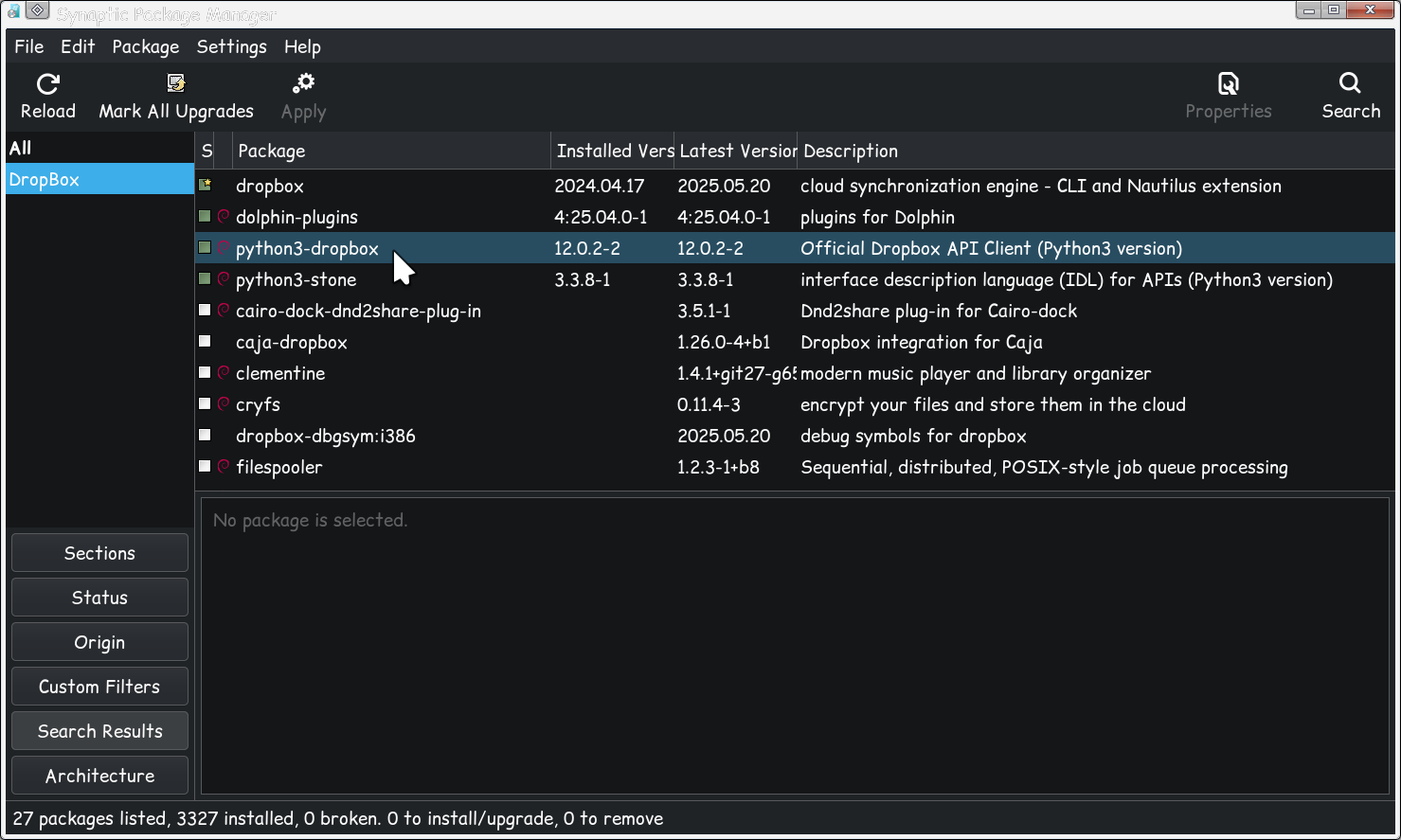Toggle the status box for filespooler

tap(205, 467)
